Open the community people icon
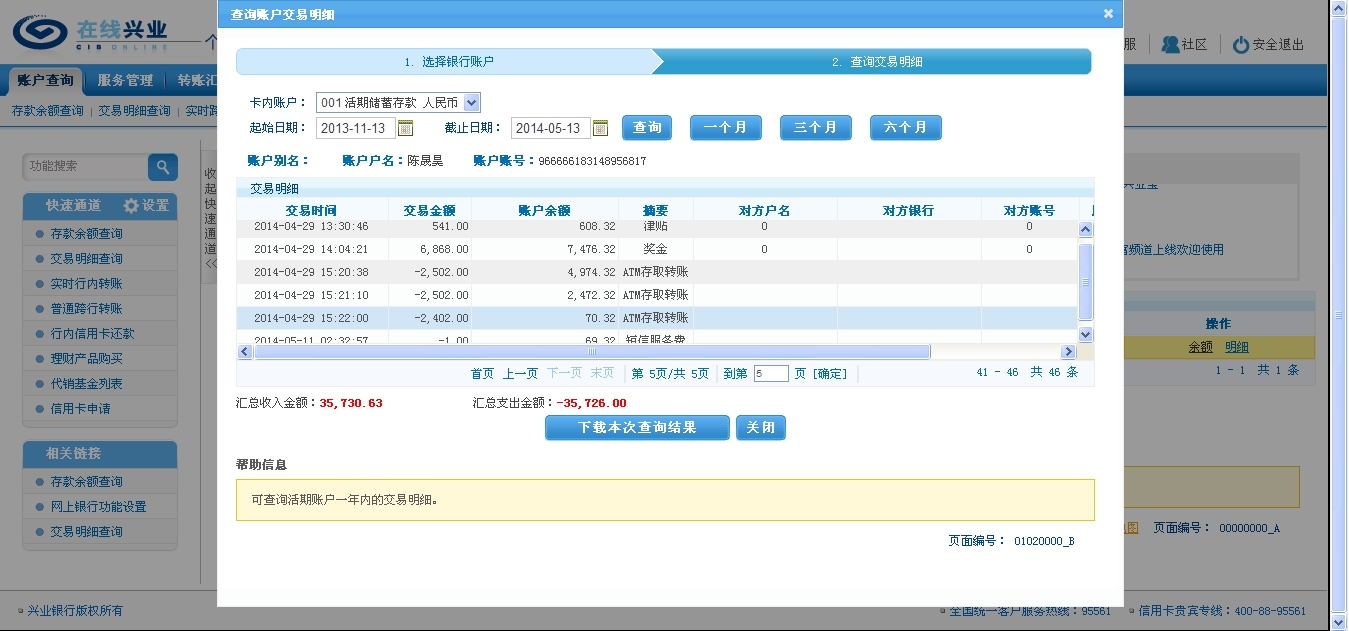Screen dimensions: 1349x631 click(x=1170, y=45)
